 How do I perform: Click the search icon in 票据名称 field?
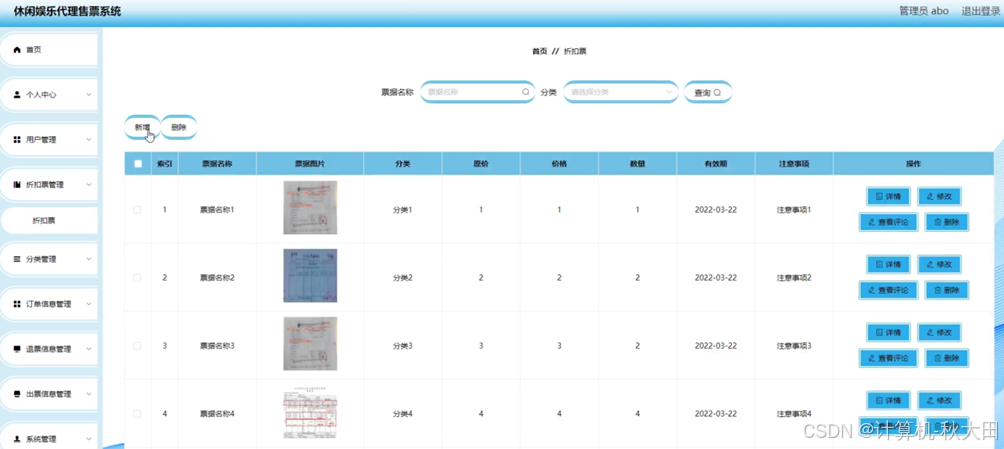click(526, 92)
